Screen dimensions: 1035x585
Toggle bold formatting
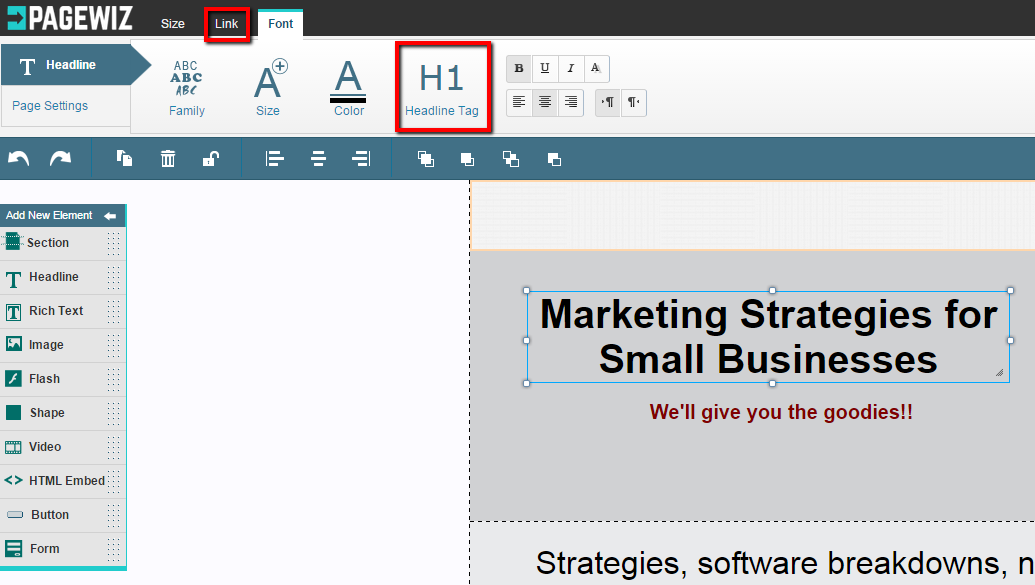(x=519, y=68)
